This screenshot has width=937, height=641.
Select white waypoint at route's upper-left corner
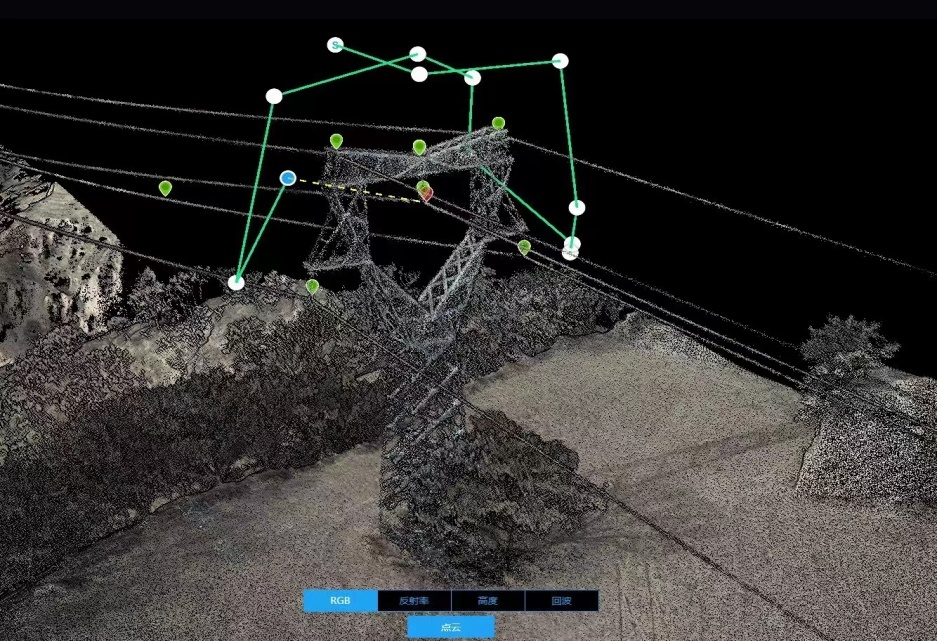point(274,96)
